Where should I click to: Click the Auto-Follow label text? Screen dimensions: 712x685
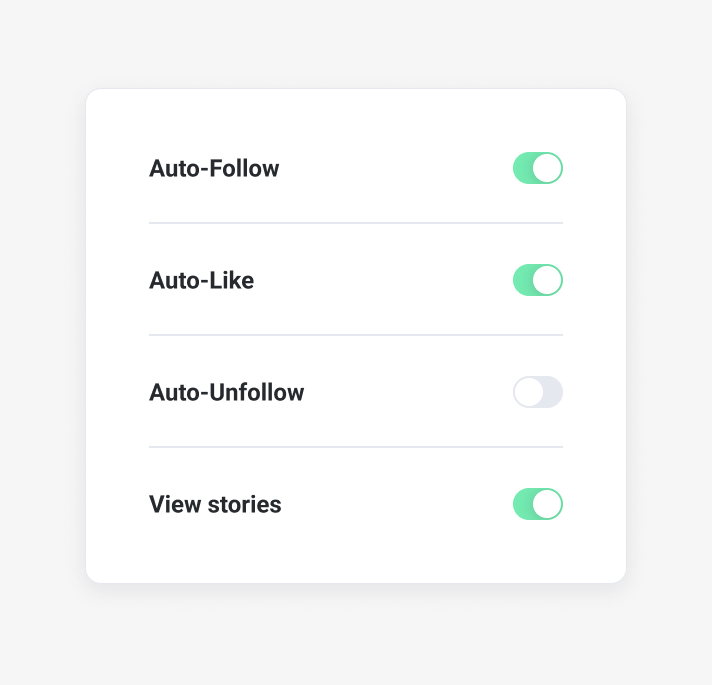(214, 168)
